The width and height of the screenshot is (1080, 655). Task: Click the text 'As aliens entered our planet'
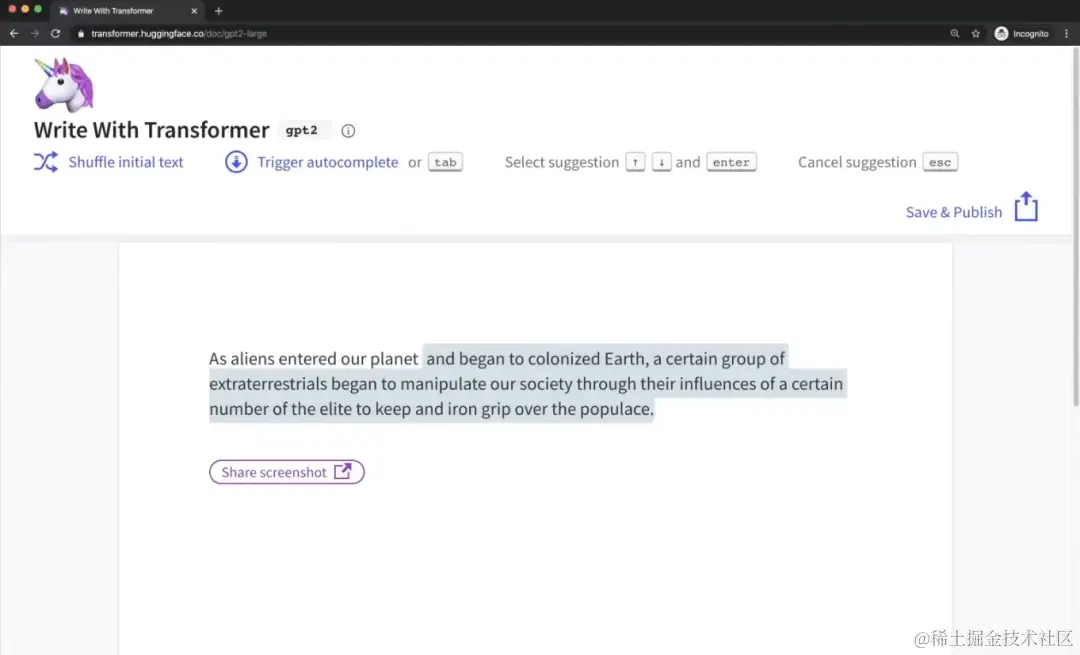(x=313, y=359)
